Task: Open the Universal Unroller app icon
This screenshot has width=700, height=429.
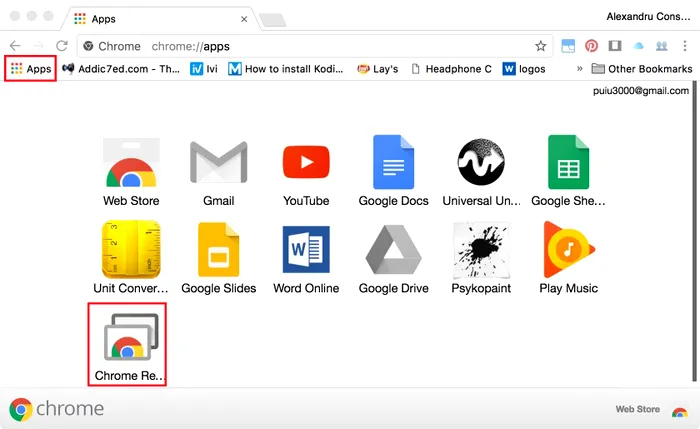Action: [x=481, y=172]
